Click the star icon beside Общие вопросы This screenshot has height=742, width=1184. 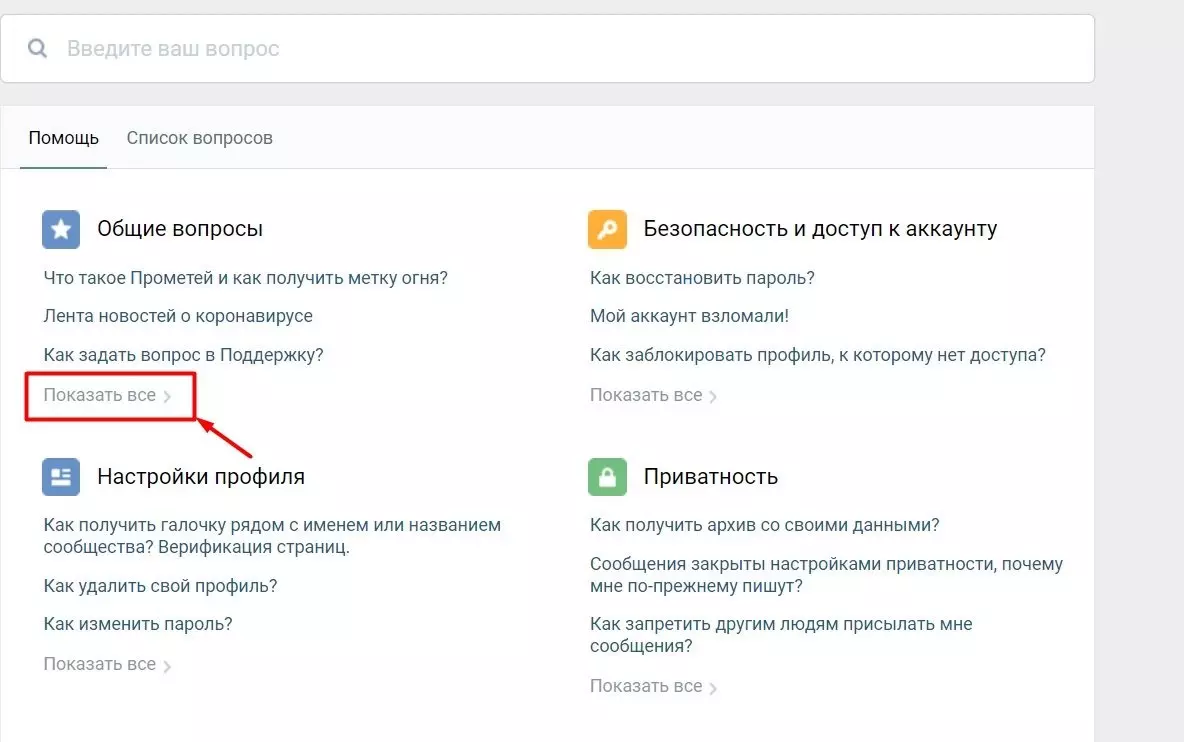click(61, 229)
